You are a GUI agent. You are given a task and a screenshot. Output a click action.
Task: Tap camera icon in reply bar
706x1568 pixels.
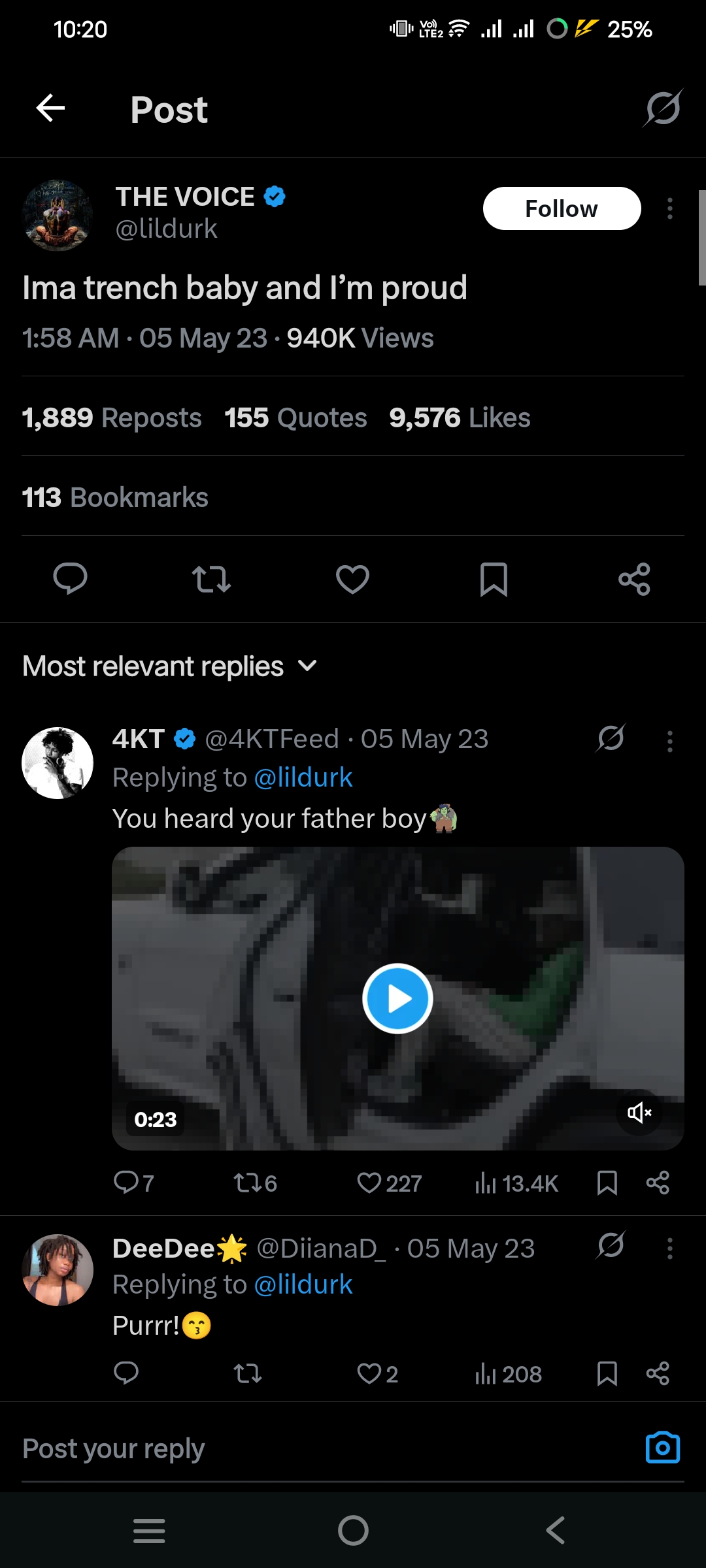coord(662,1448)
